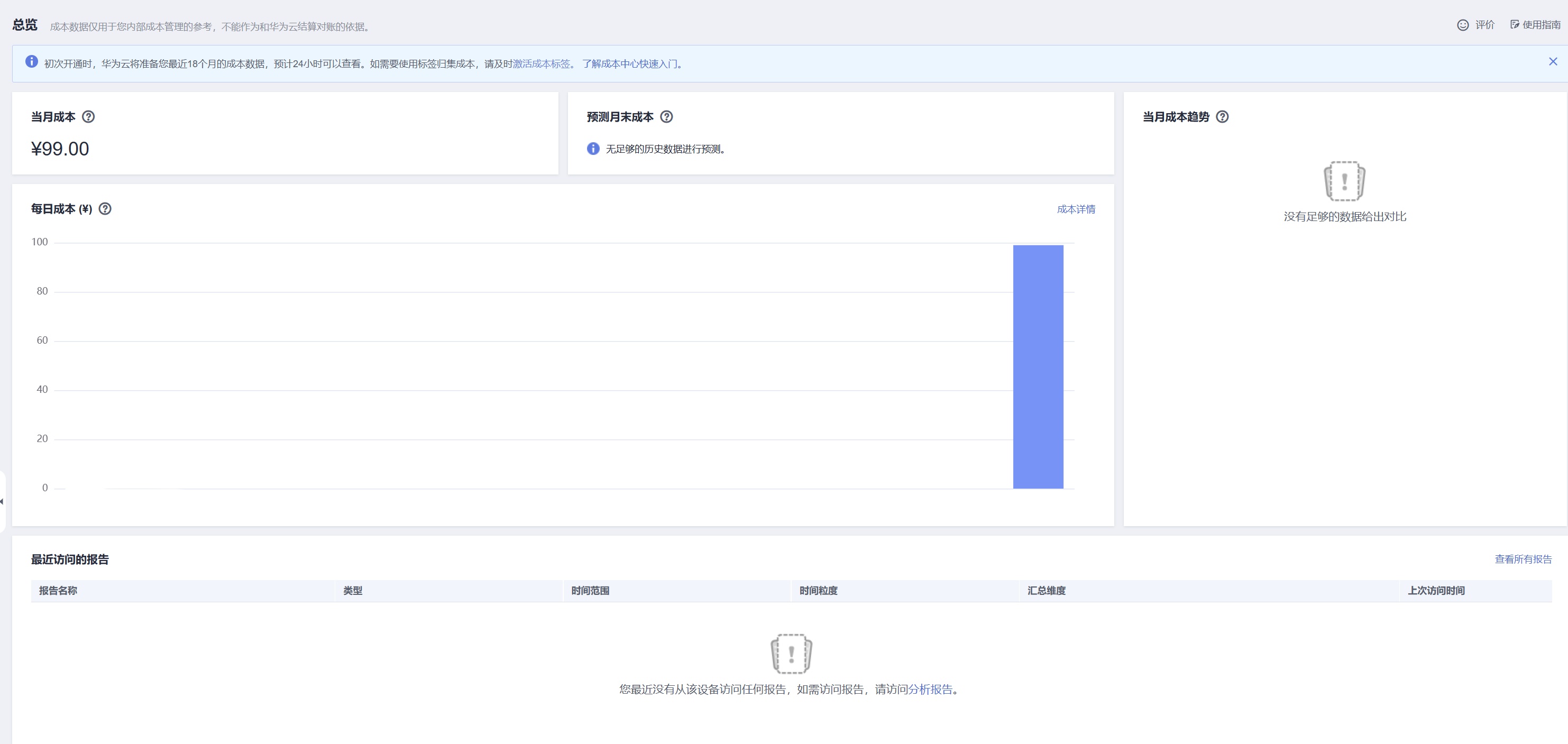
Task: Click 查看所有报告 link
Action: coord(1523,559)
